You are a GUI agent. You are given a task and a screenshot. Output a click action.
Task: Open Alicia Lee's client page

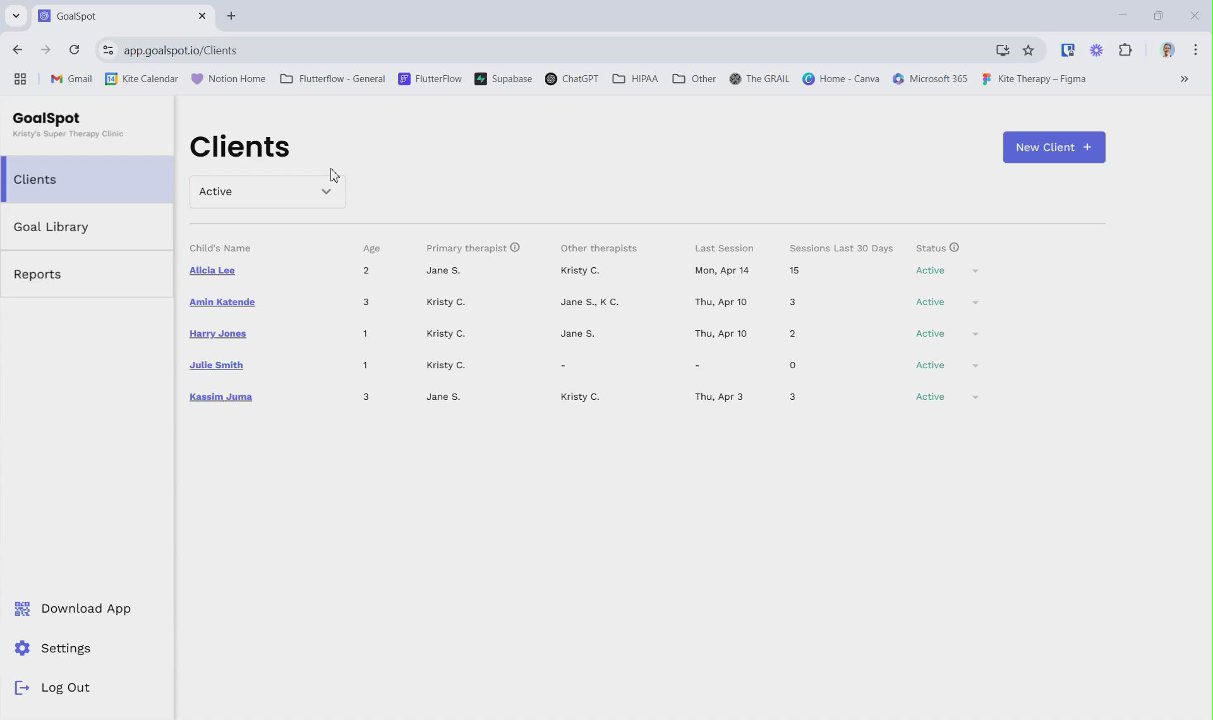pos(212,271)
